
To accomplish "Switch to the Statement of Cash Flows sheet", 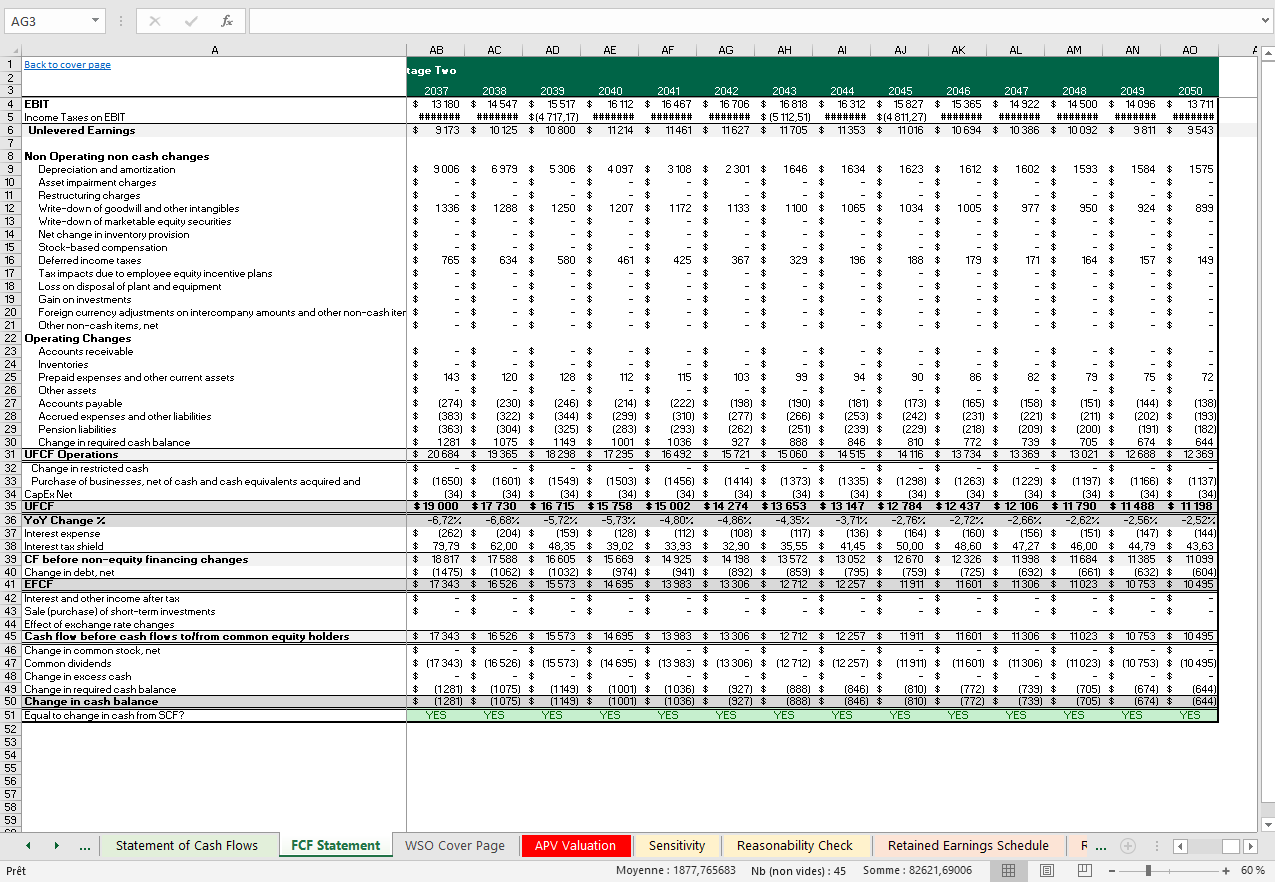I will click(x=187, y=846).
